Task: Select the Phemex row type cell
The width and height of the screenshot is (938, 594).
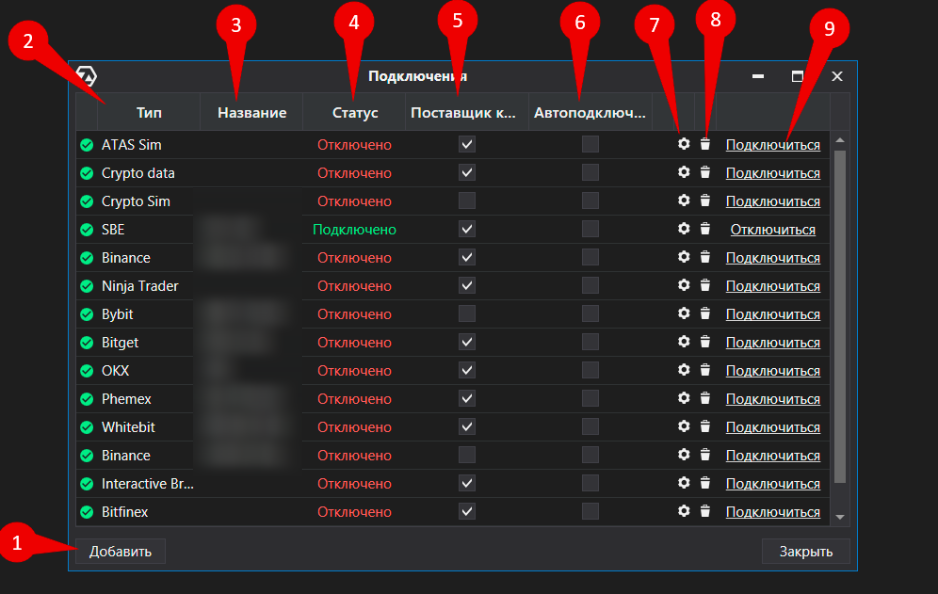Action: (126, 399)
